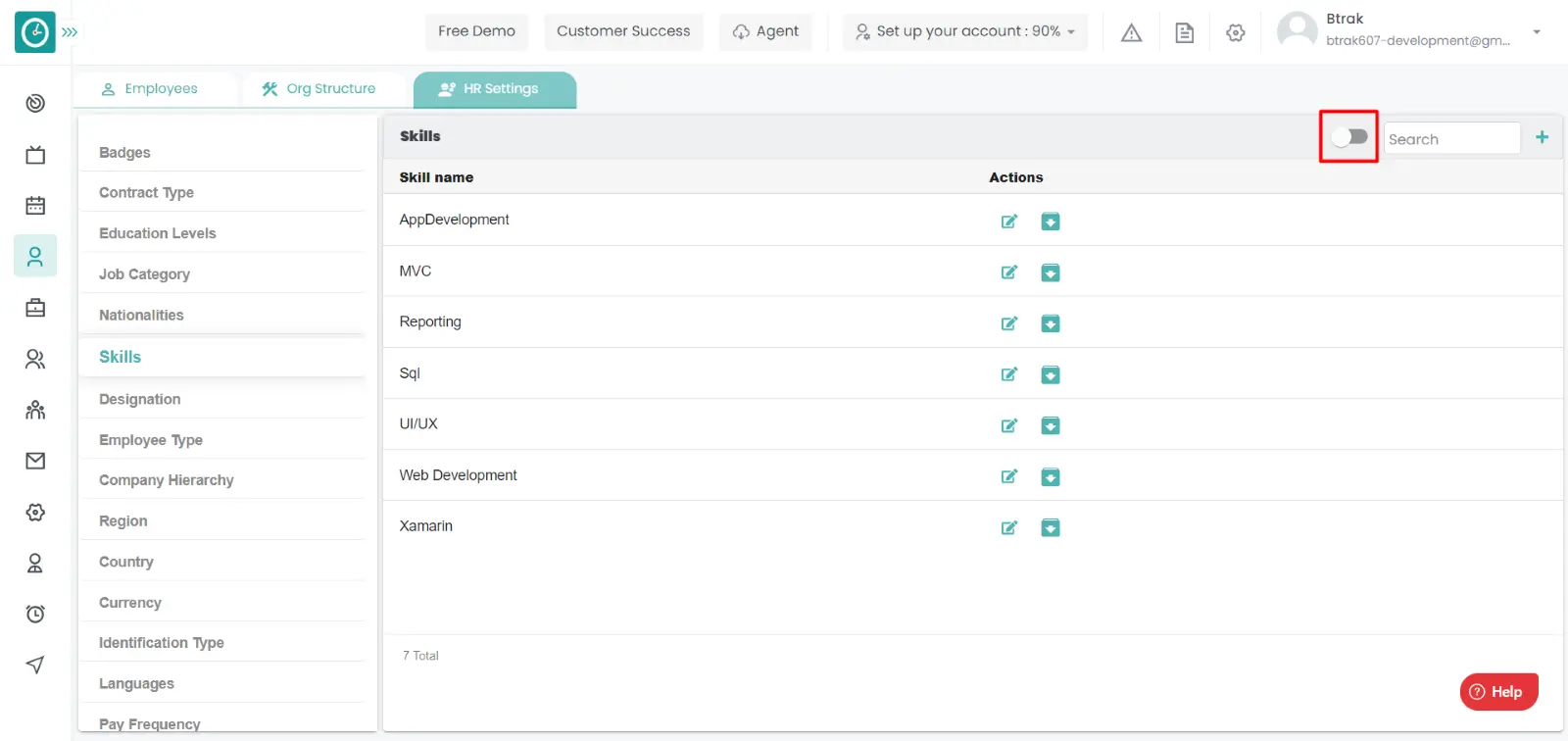Add a new skill with plus icon
Viewport: 1568px width, 741px height.
pos(1542,137)
